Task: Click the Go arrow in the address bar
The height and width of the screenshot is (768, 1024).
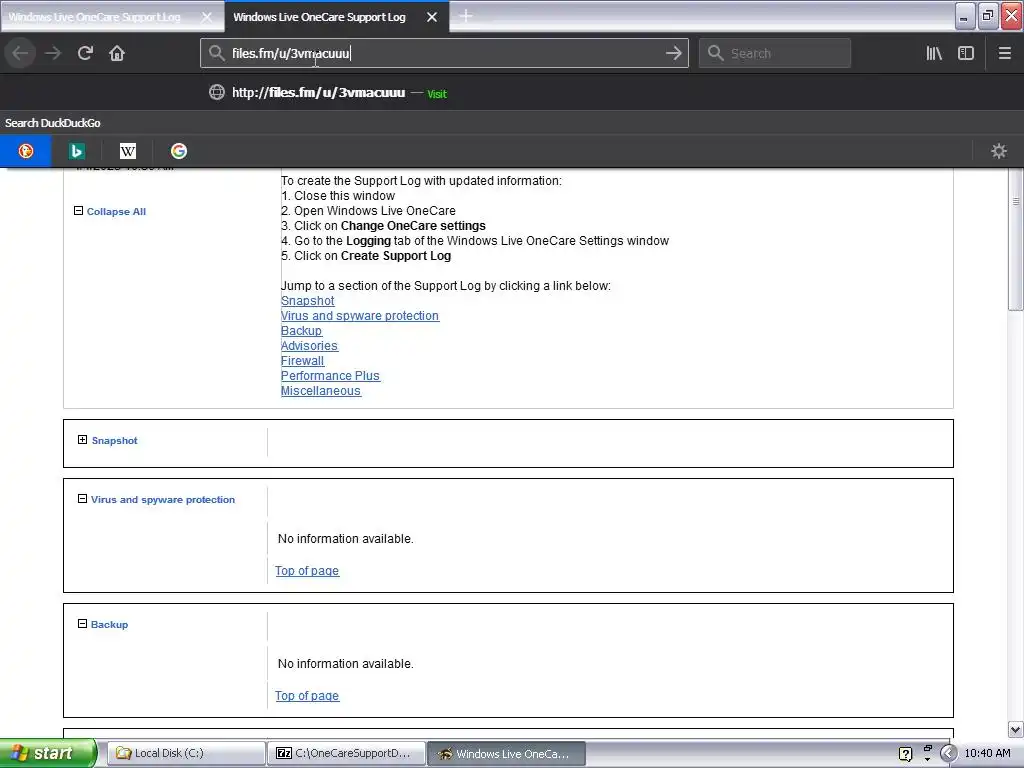Action: [x=673, y=53]
